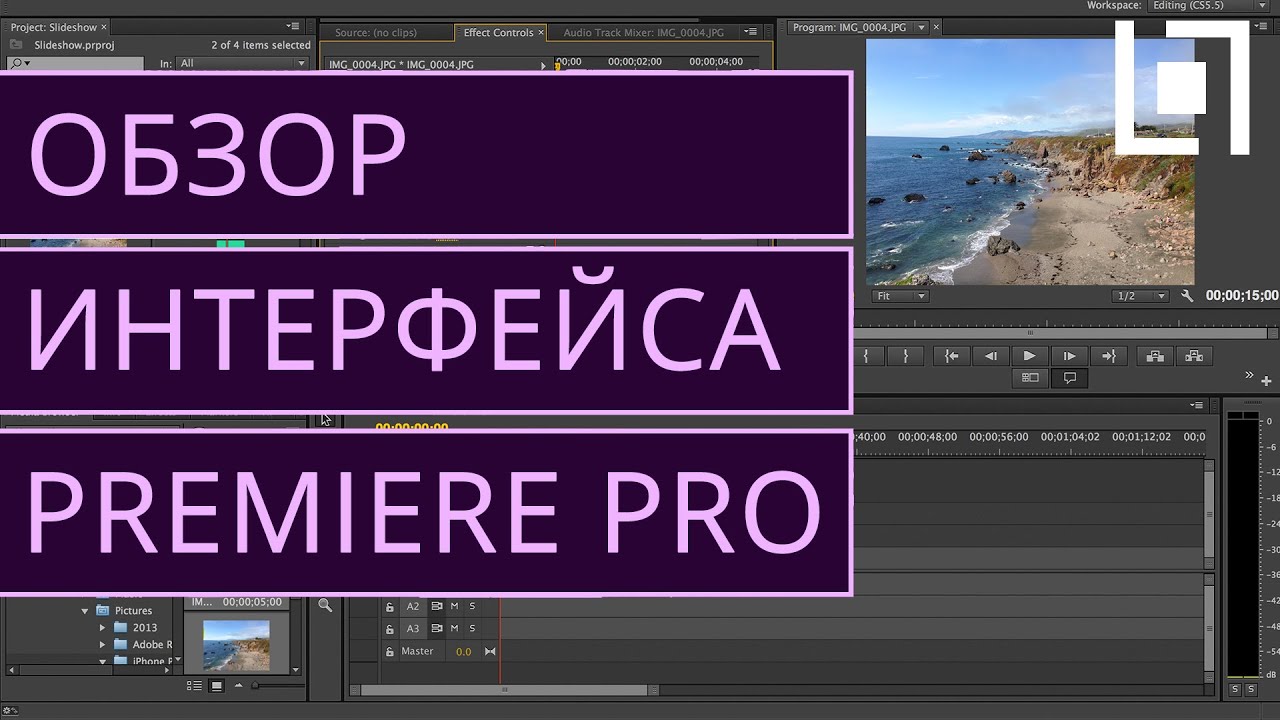Solo the A2 audio track
Viewport: 1280px width, 720px height.
tap(472, 607)
